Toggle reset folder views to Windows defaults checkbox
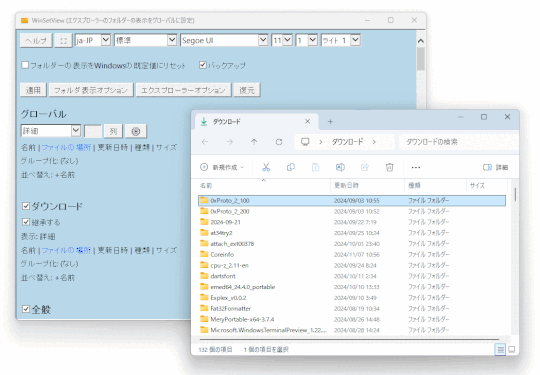 (25, 65)
